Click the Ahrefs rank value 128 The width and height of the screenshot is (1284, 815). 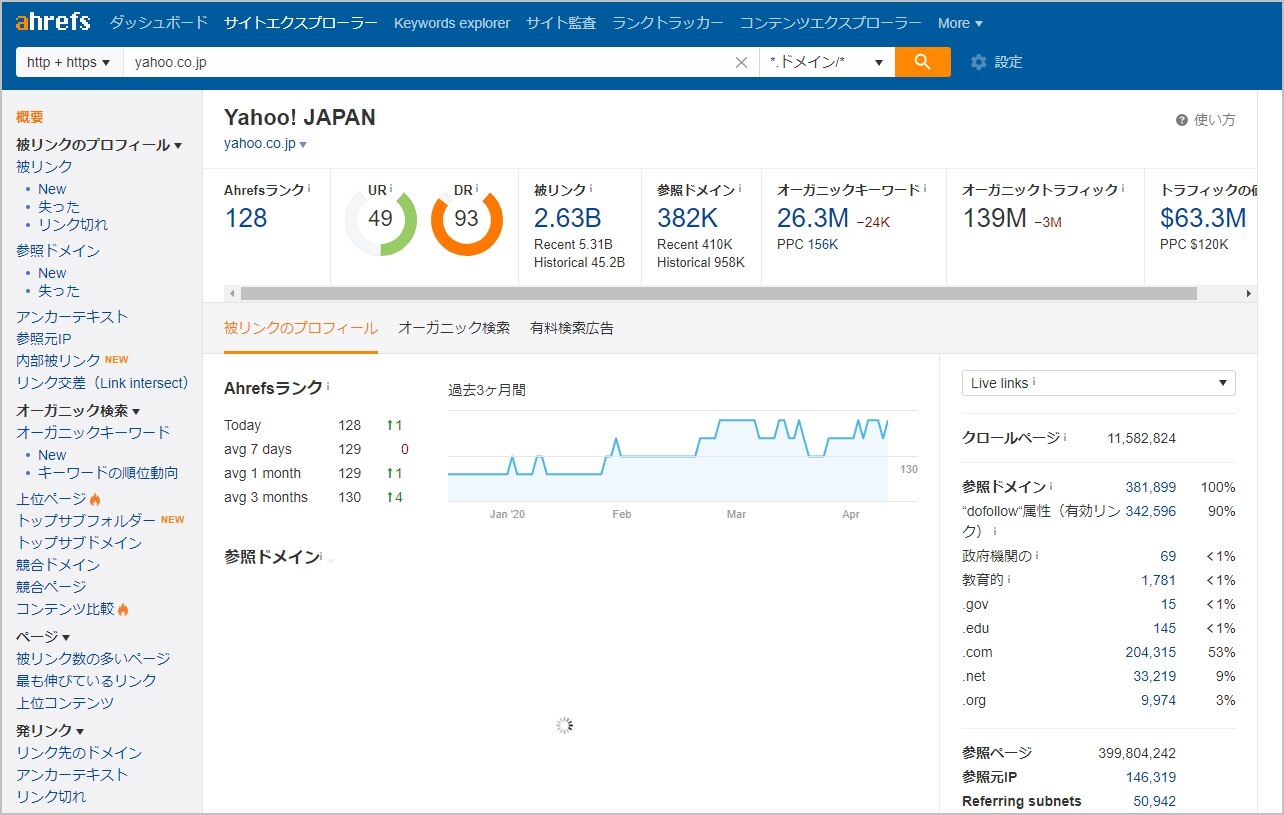point(246,218)
